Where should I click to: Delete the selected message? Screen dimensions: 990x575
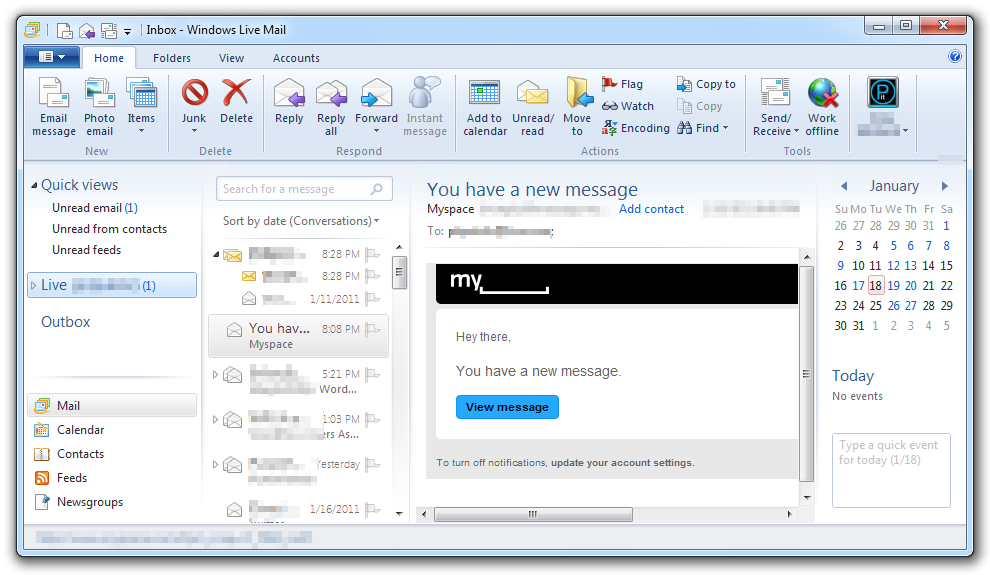click(236, 101)
